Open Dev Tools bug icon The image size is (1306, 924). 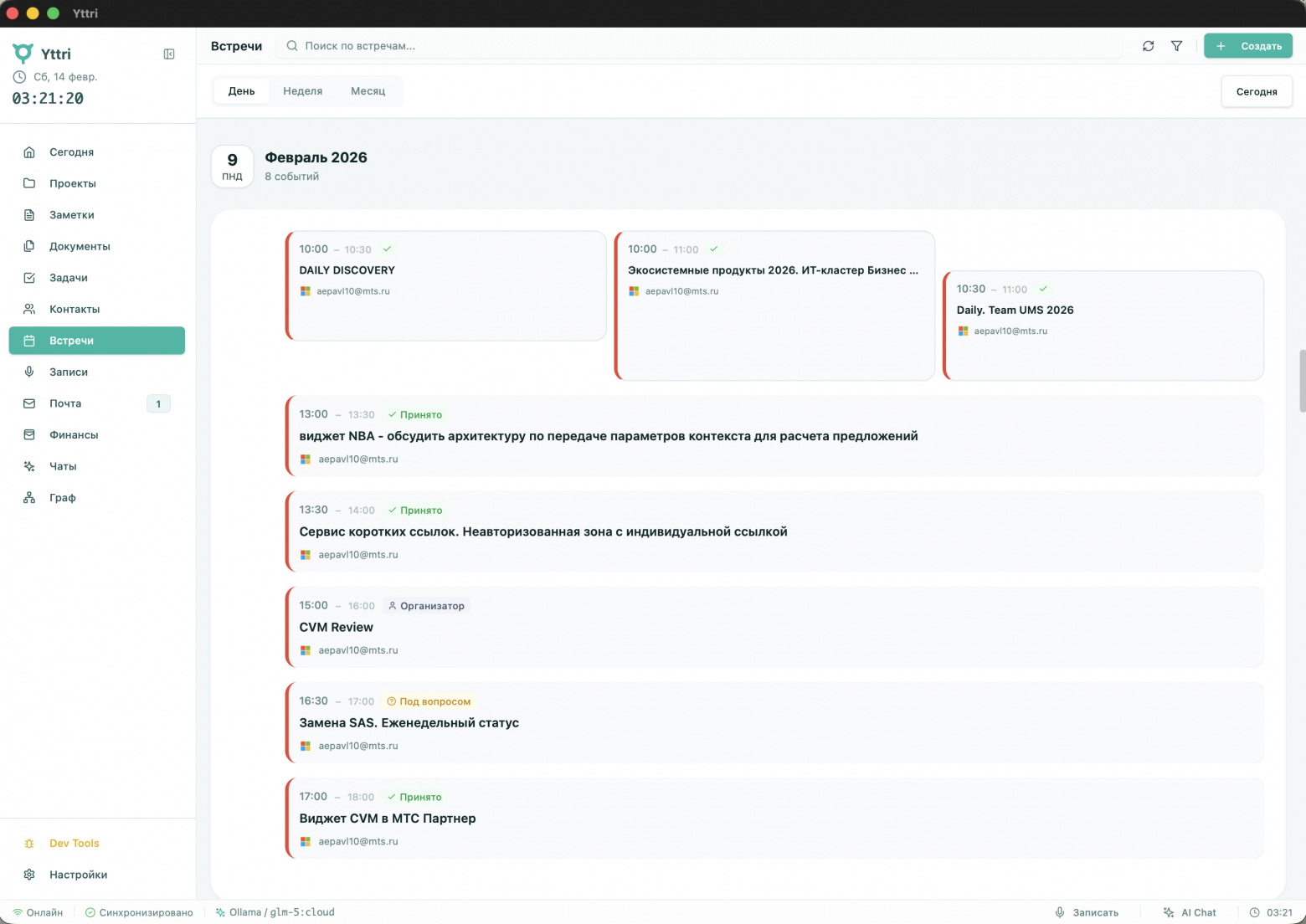point(74,843)
